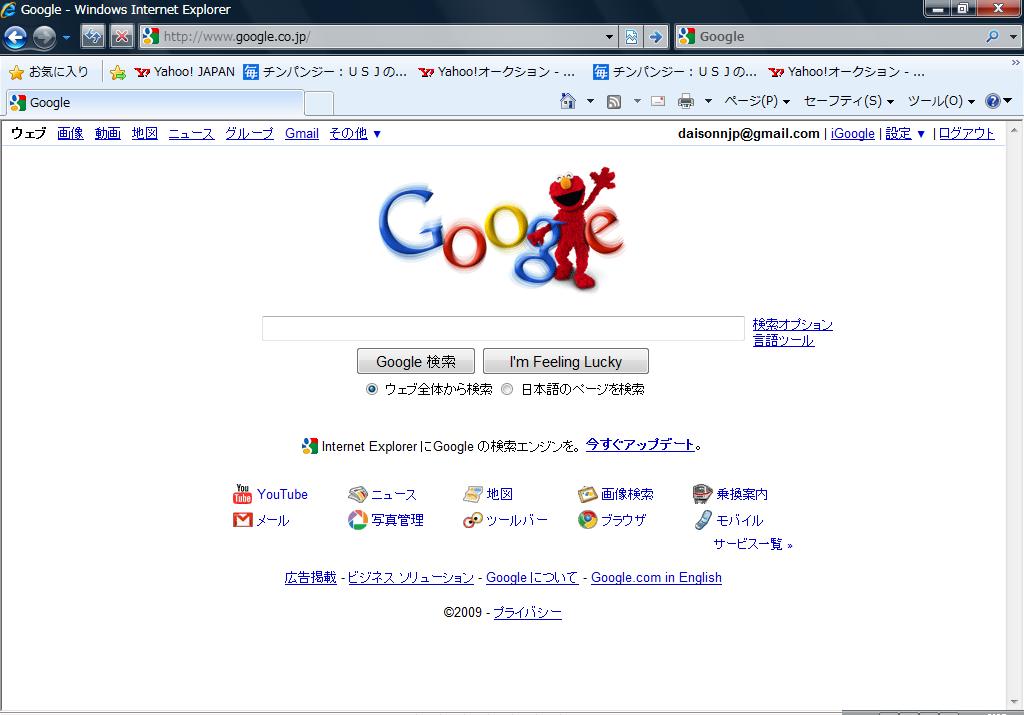
Task: Click the Google 検索 button
Action: (416, 361)
